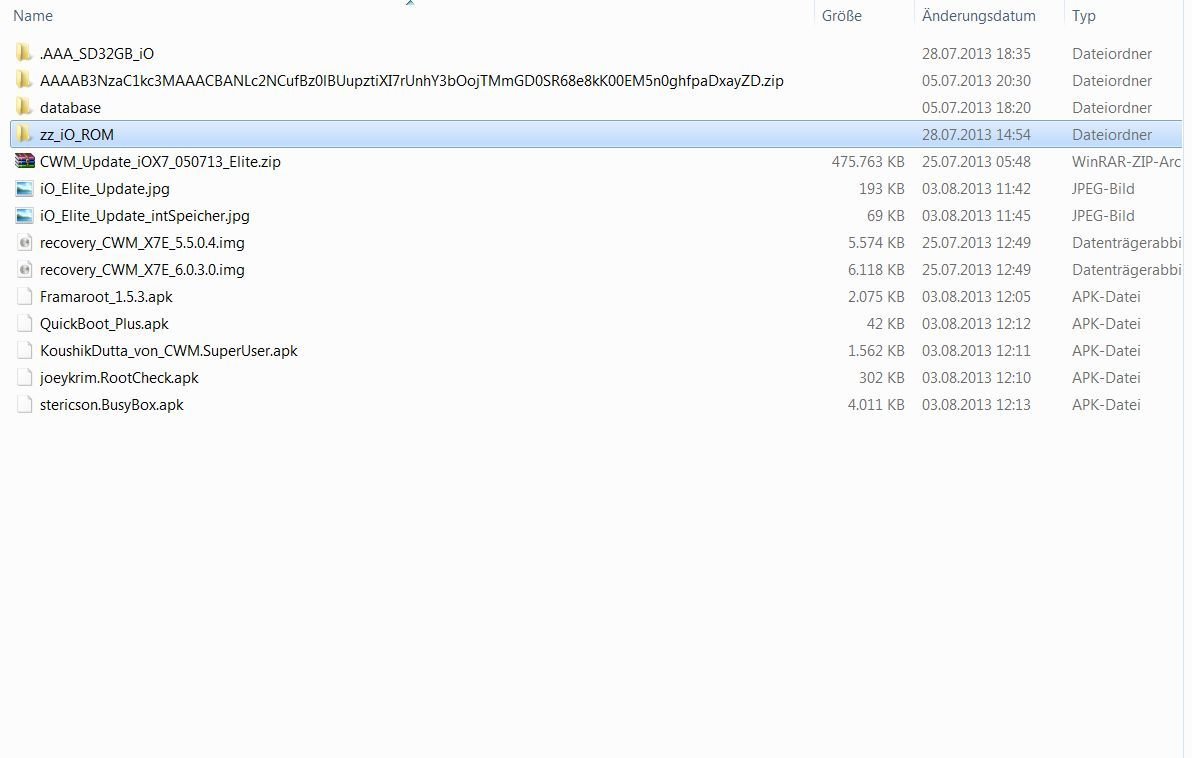Click APK-Datei type of Framaroot_1.5.3.apk
This screenshot has height=758, width=1192.
[x=1106, y=297]
